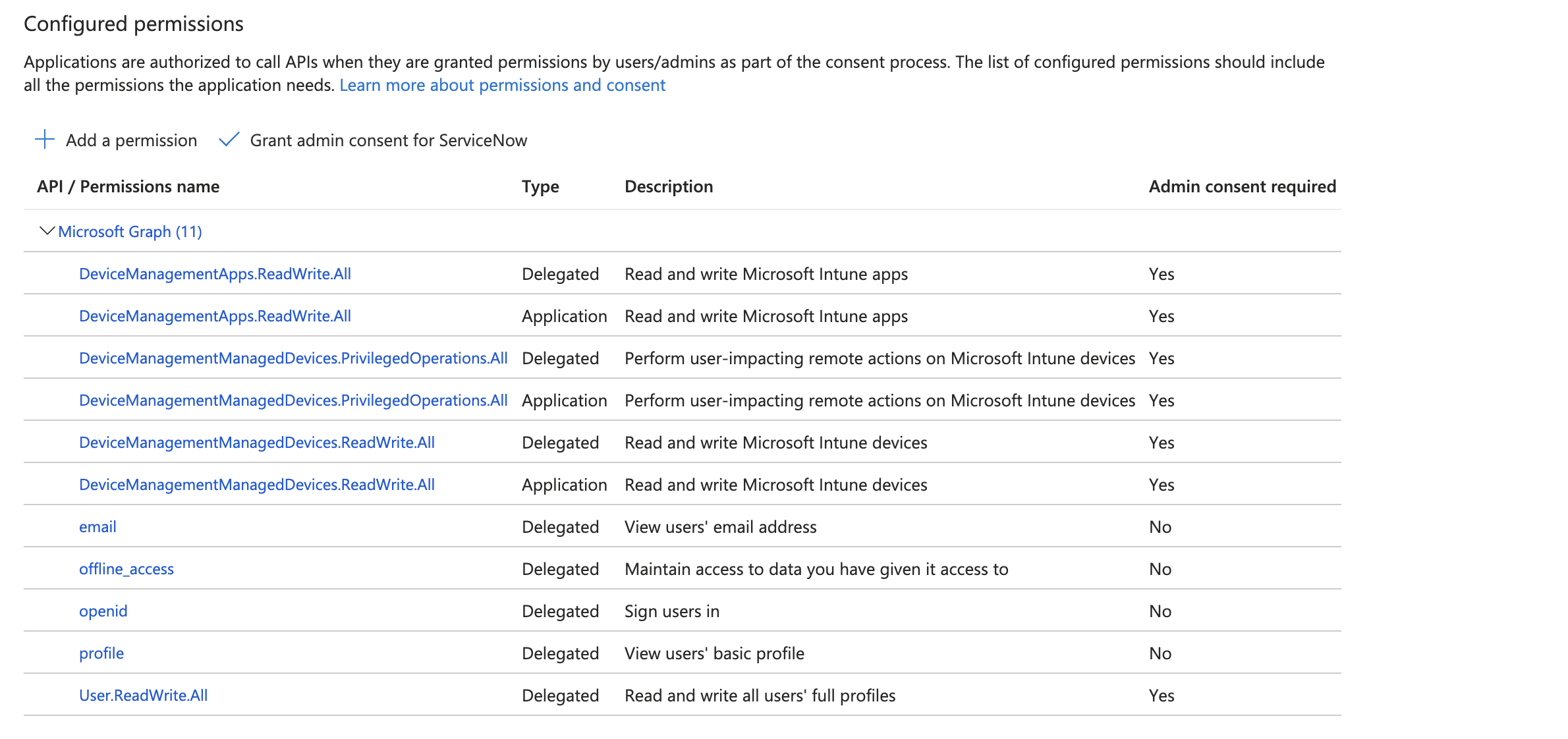
Task: Open Delegated DeviceManagementApps.ReadWrite.All permission
Action: point(215,274)
